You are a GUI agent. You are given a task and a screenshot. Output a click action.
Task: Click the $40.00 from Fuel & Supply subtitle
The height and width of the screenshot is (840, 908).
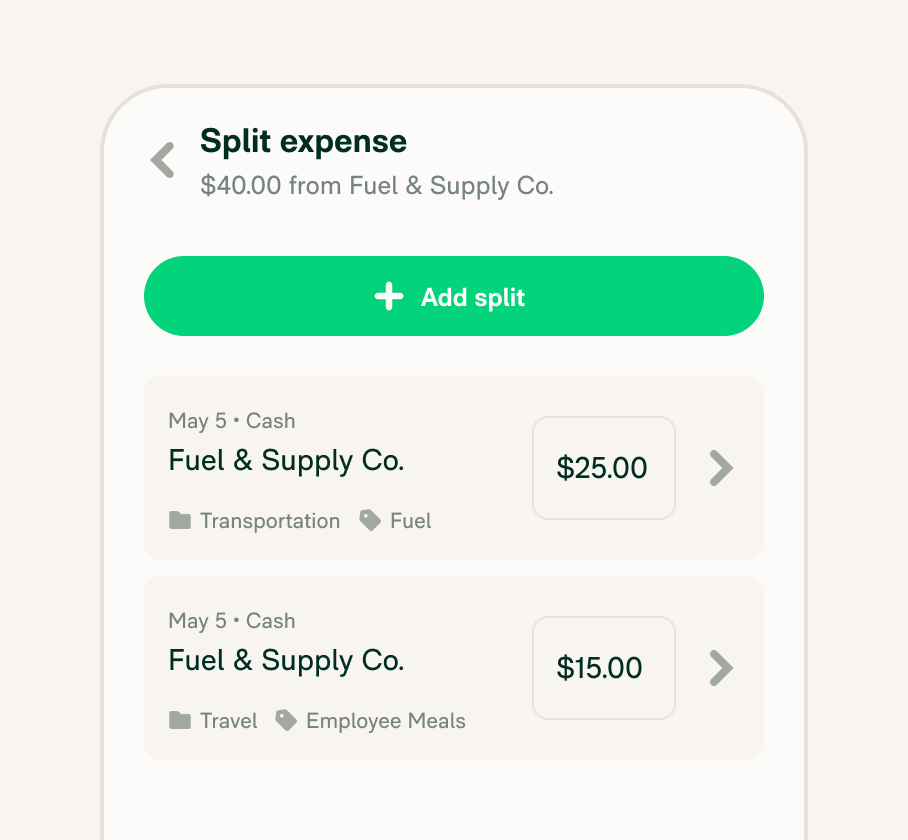(377, 186)
